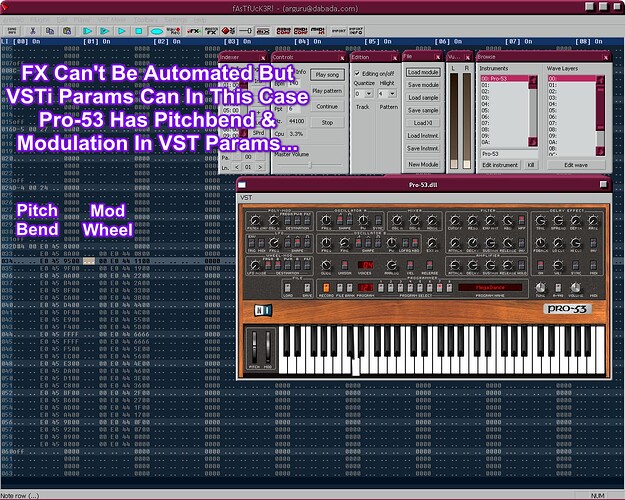The image size is (625, 500).
Task: Click the Load sample button
Action: [x=423, y=98]
